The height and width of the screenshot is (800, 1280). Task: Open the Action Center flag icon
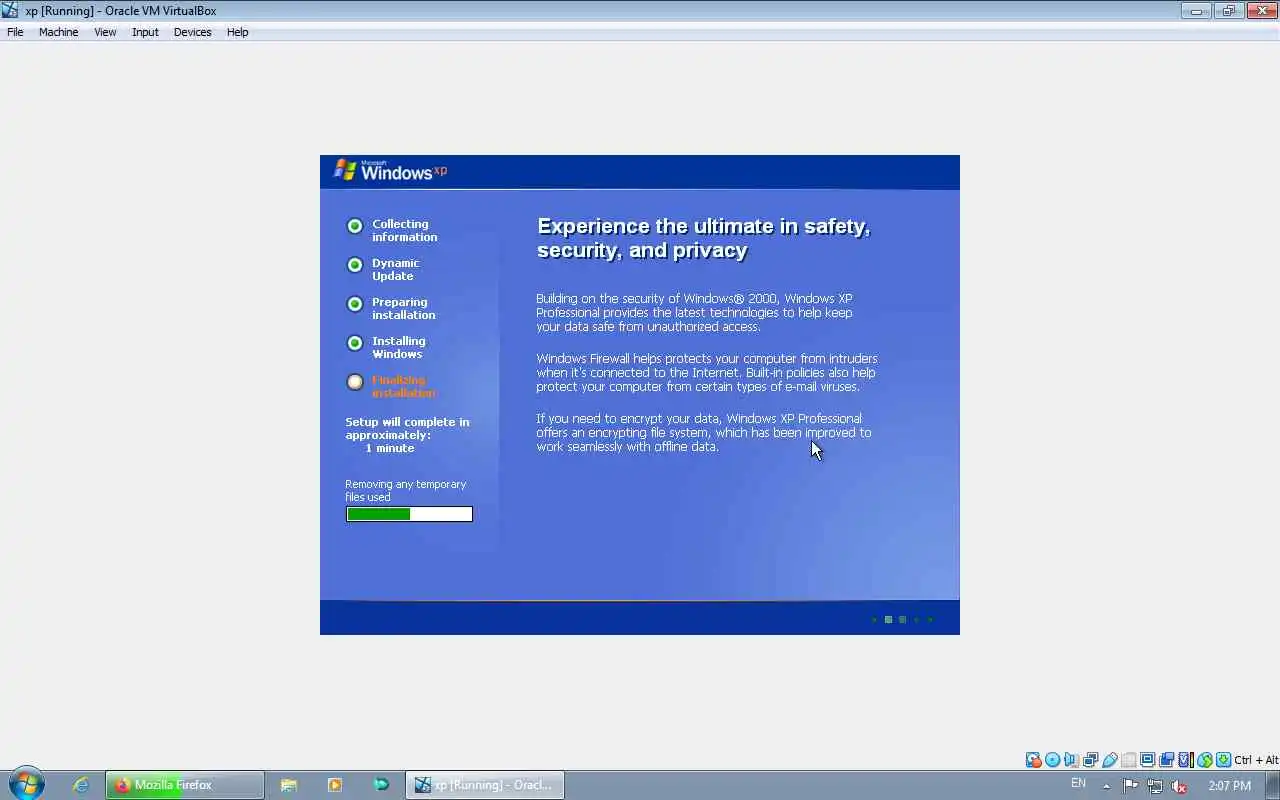1131,786
